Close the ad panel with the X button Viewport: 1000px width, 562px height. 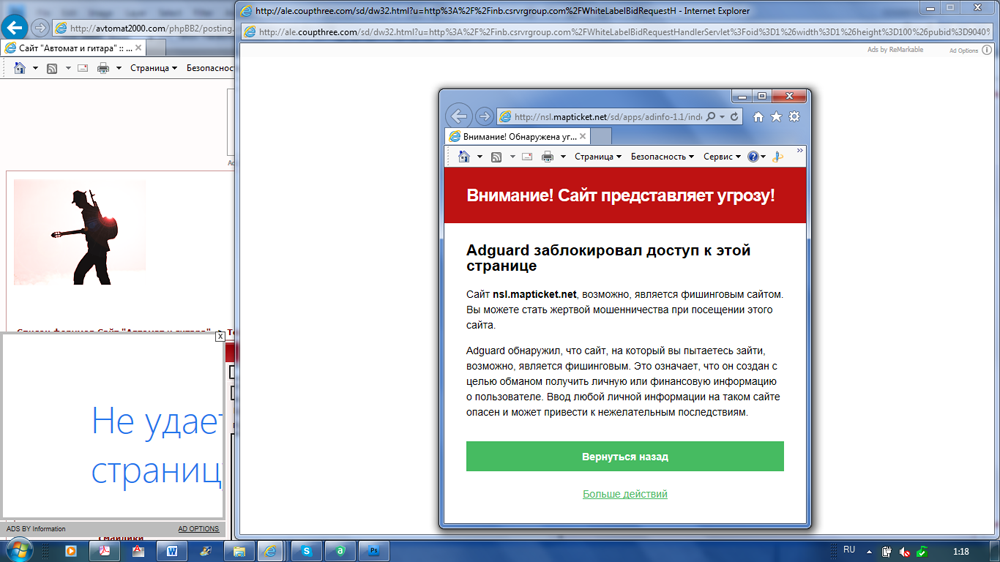point(220,337)
